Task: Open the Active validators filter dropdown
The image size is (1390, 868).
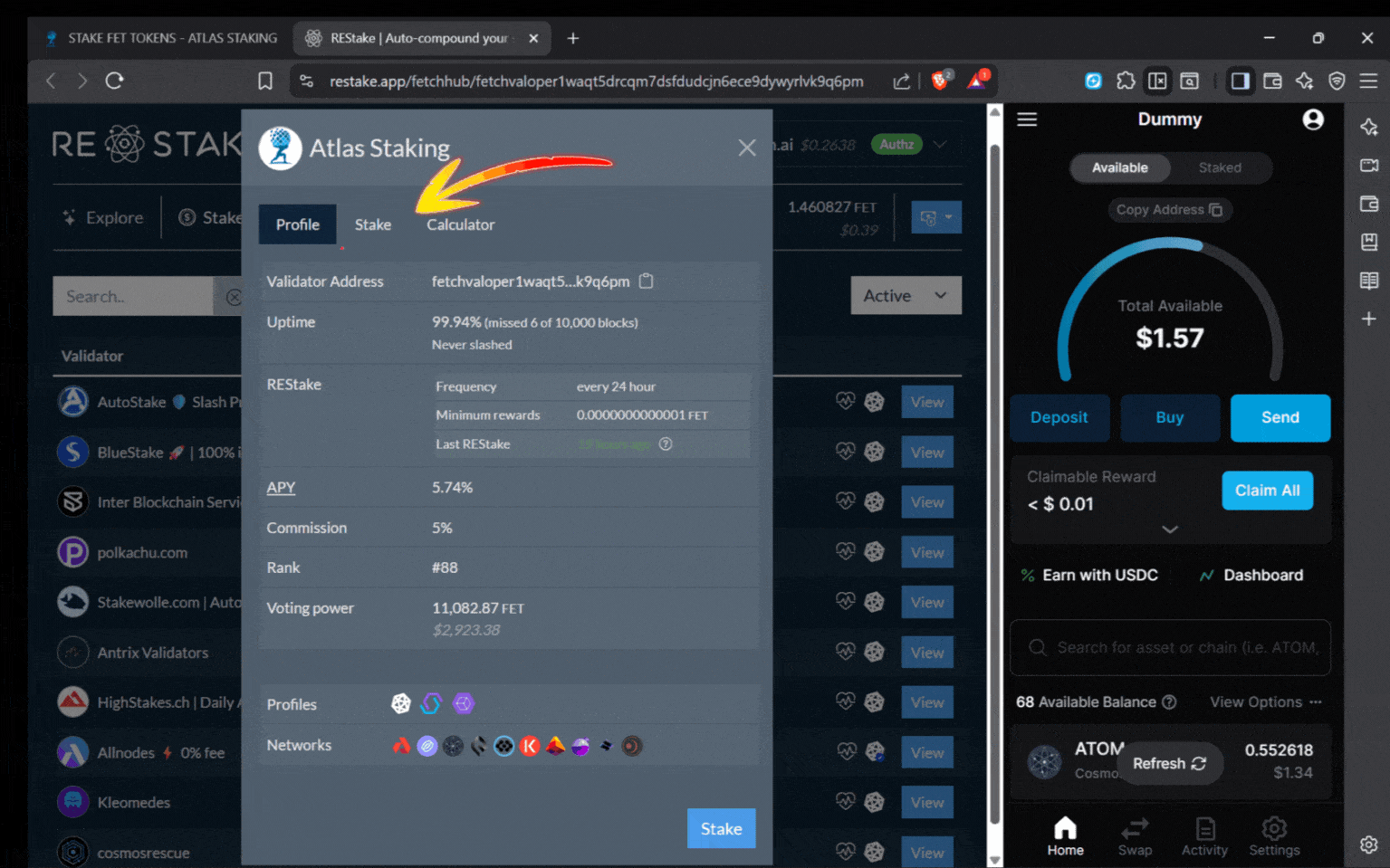Action: point(905,295)
